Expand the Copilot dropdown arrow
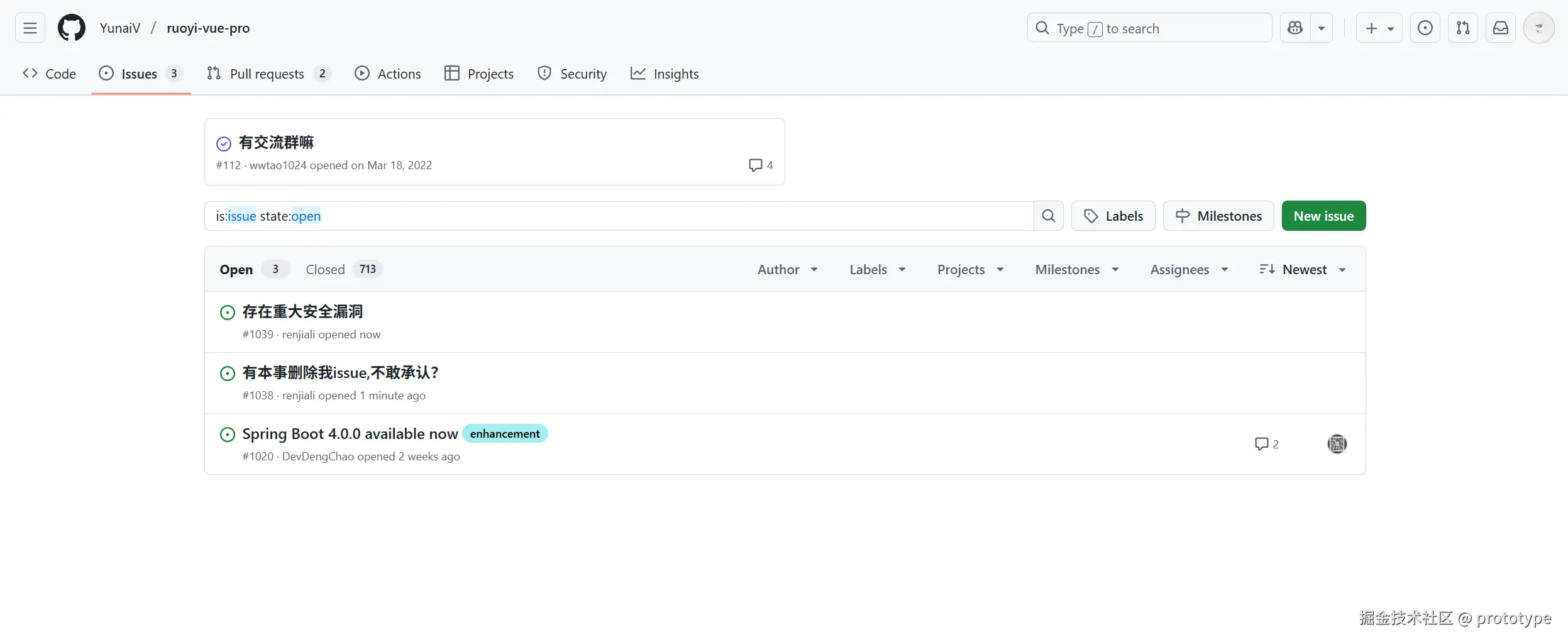The width and height of the screenshot is (1568, 644). [1322, 28]
